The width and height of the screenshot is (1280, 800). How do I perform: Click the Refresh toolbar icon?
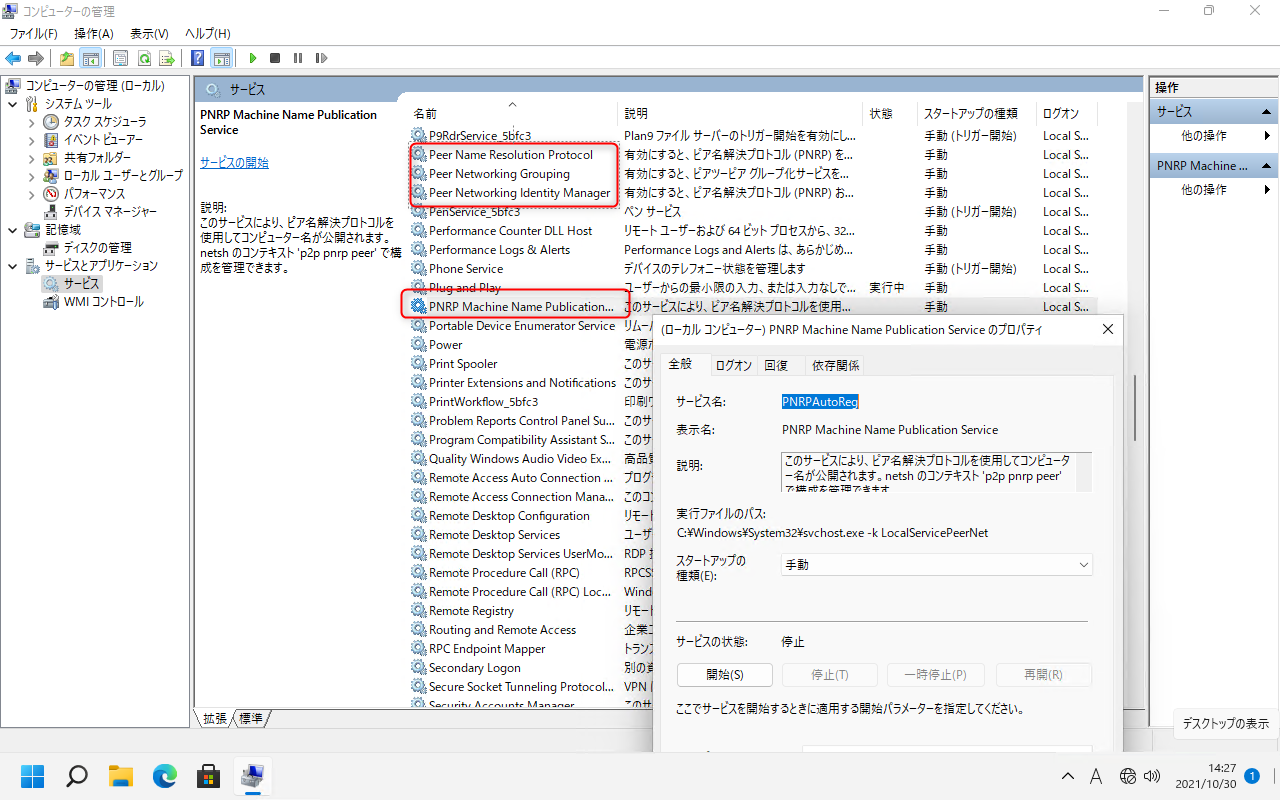click(x=144, y=58)
